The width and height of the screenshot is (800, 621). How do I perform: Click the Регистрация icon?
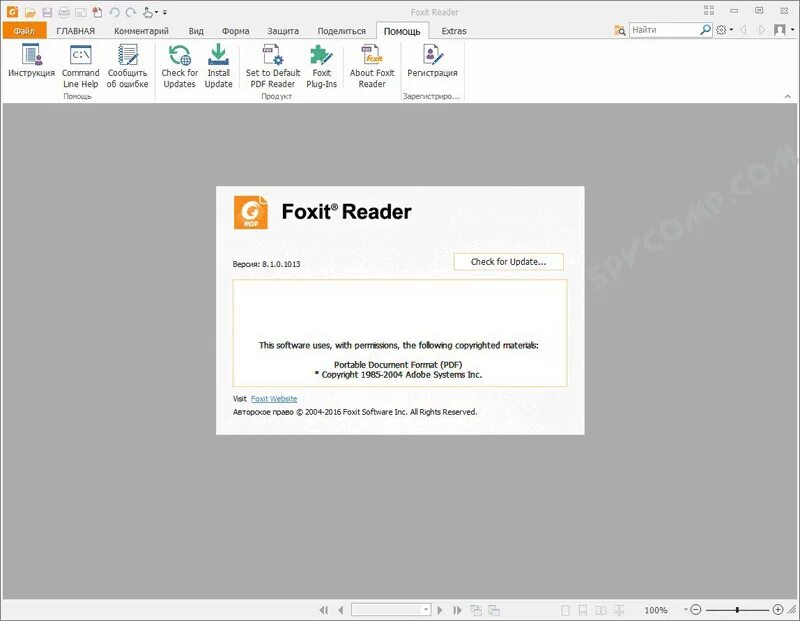point(434,68)
